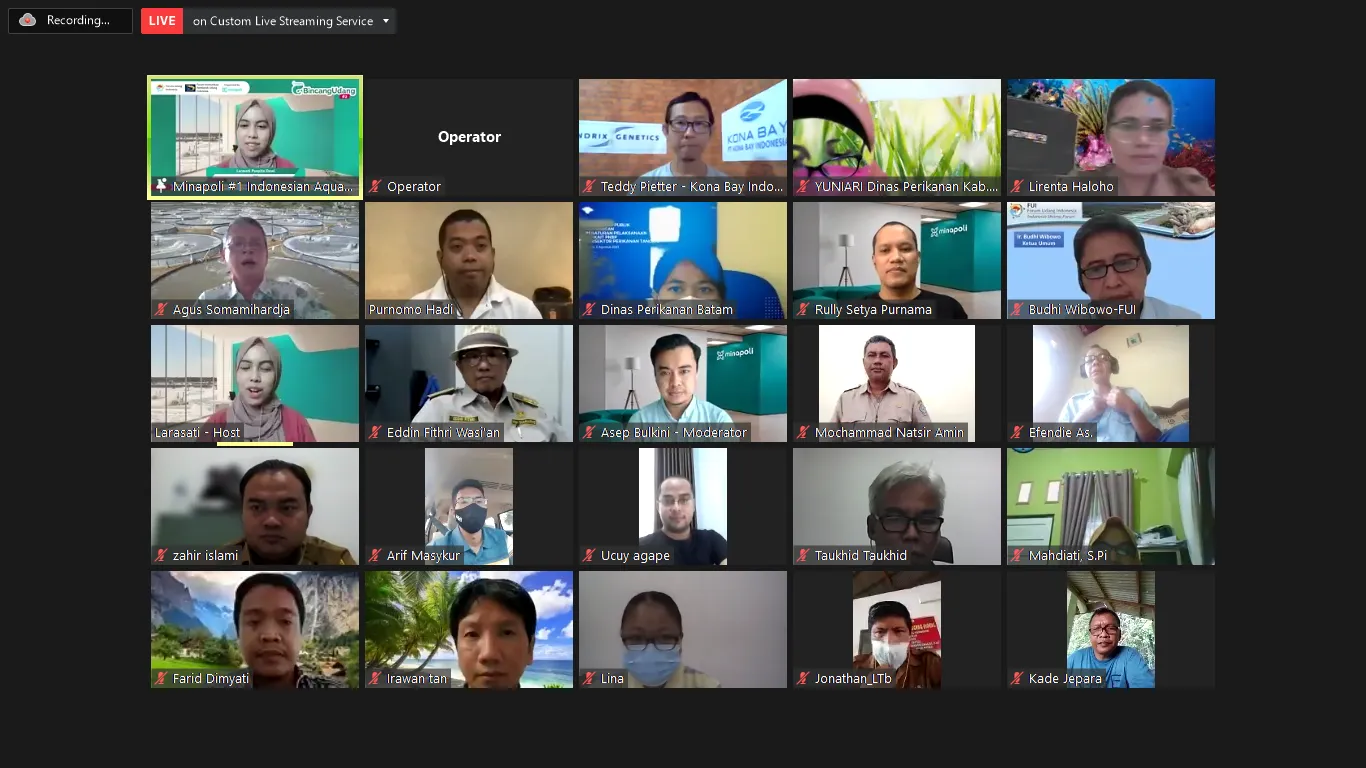Click muted mic icon beside zahir islami
The image size is (1366, 768).
point(162,555)
